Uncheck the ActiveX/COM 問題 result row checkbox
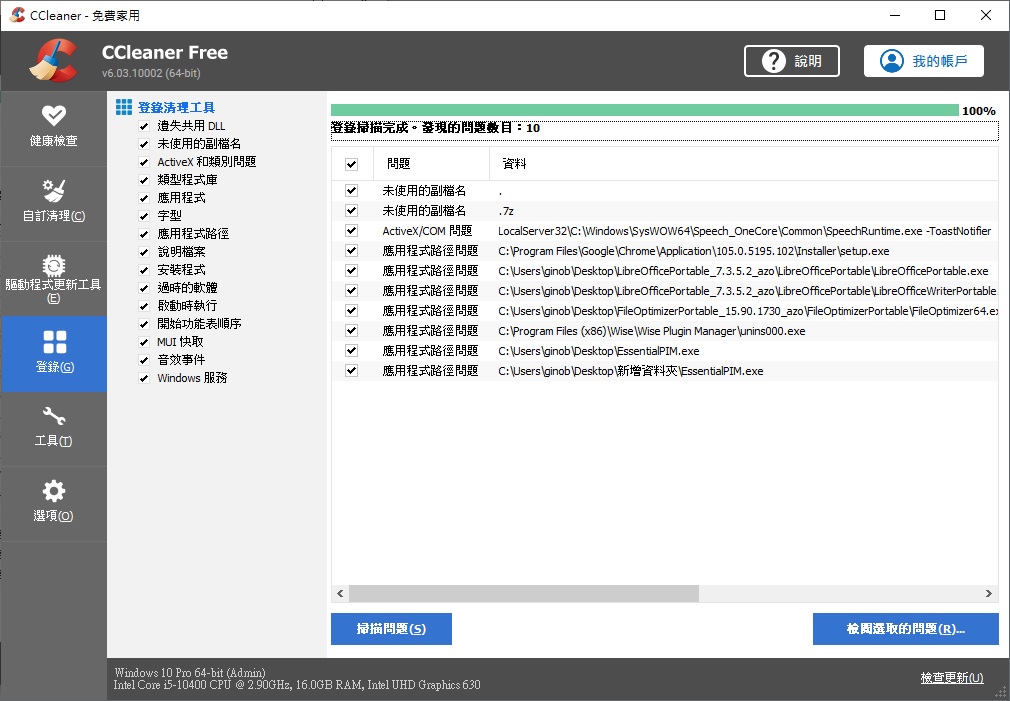 352,231
